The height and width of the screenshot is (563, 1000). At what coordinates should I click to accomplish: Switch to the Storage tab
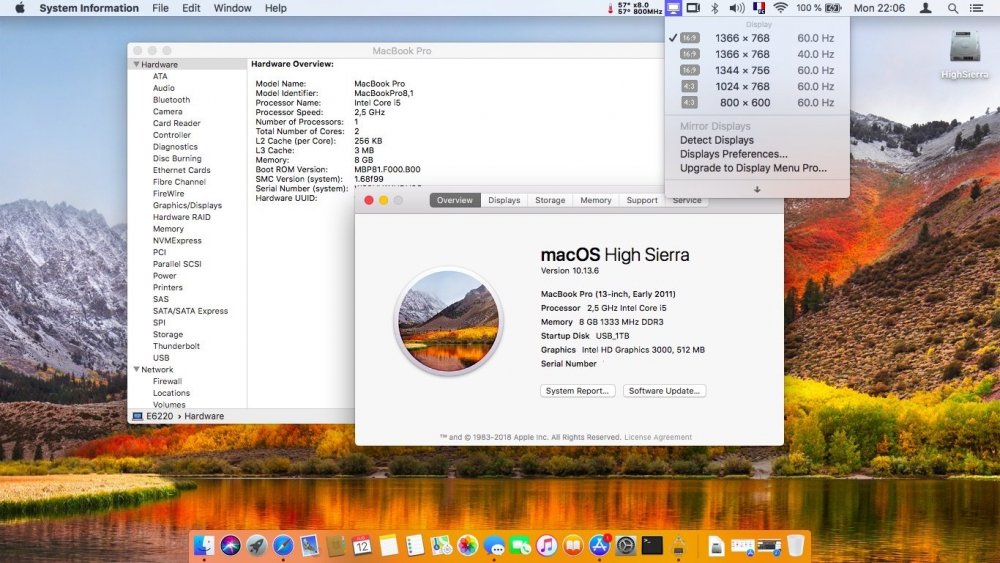(550, 200)
